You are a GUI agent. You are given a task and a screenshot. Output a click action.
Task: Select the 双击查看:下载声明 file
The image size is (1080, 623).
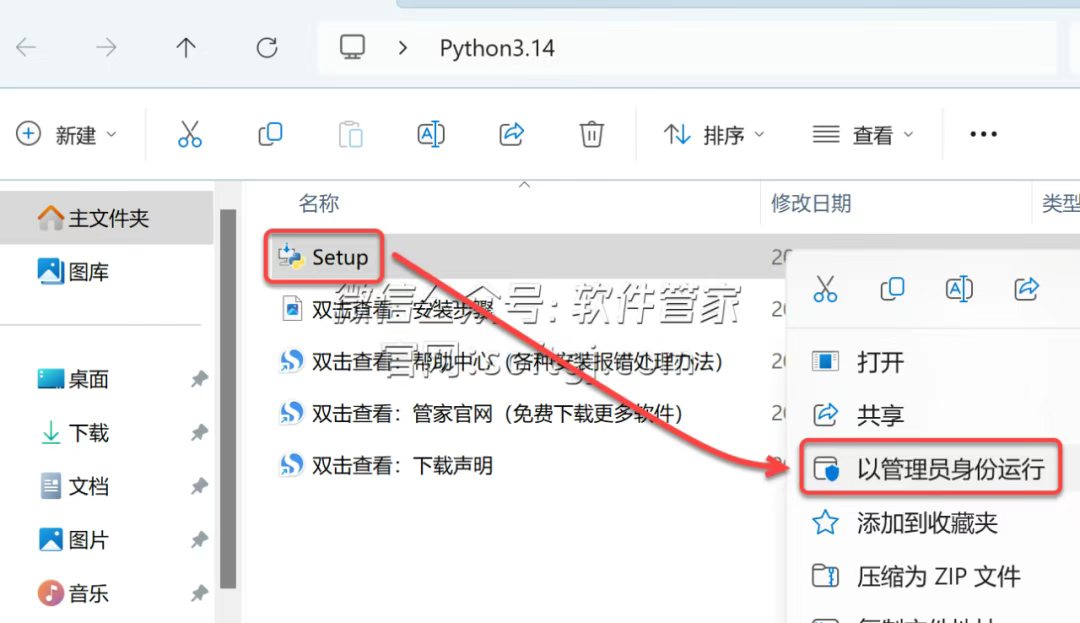(x=386, y=465)
